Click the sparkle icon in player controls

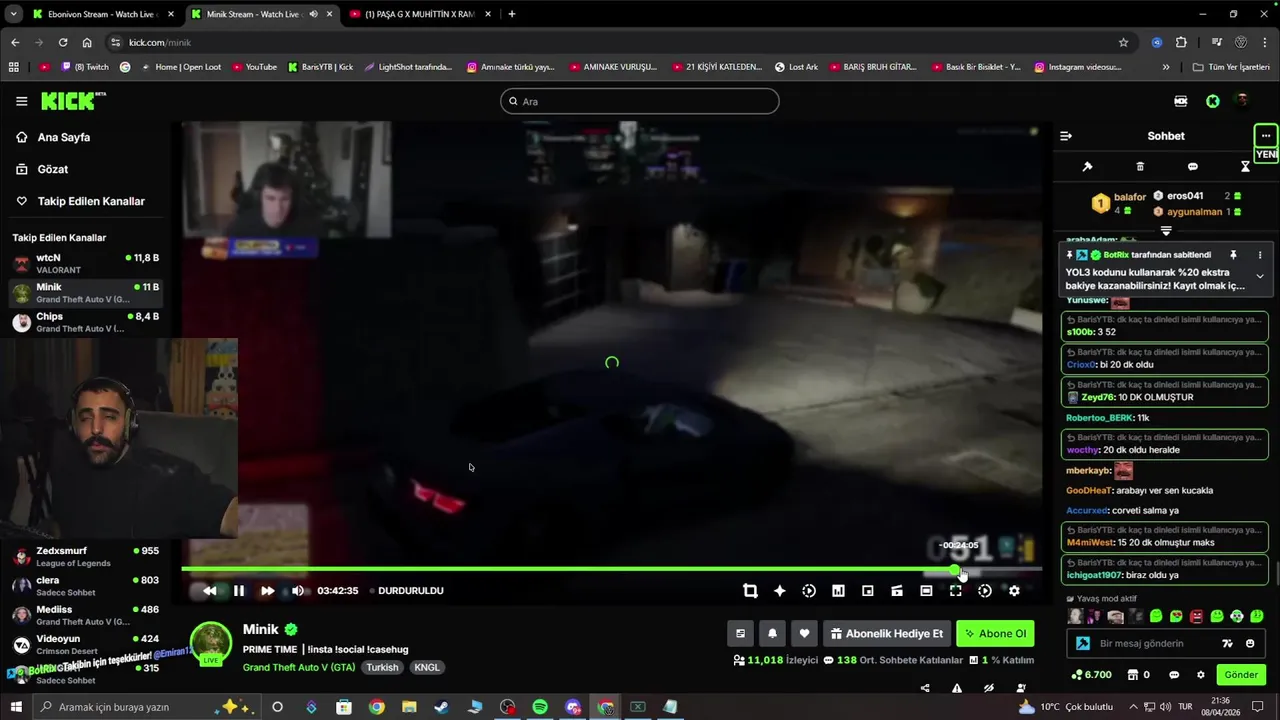(x=780, y=591)
